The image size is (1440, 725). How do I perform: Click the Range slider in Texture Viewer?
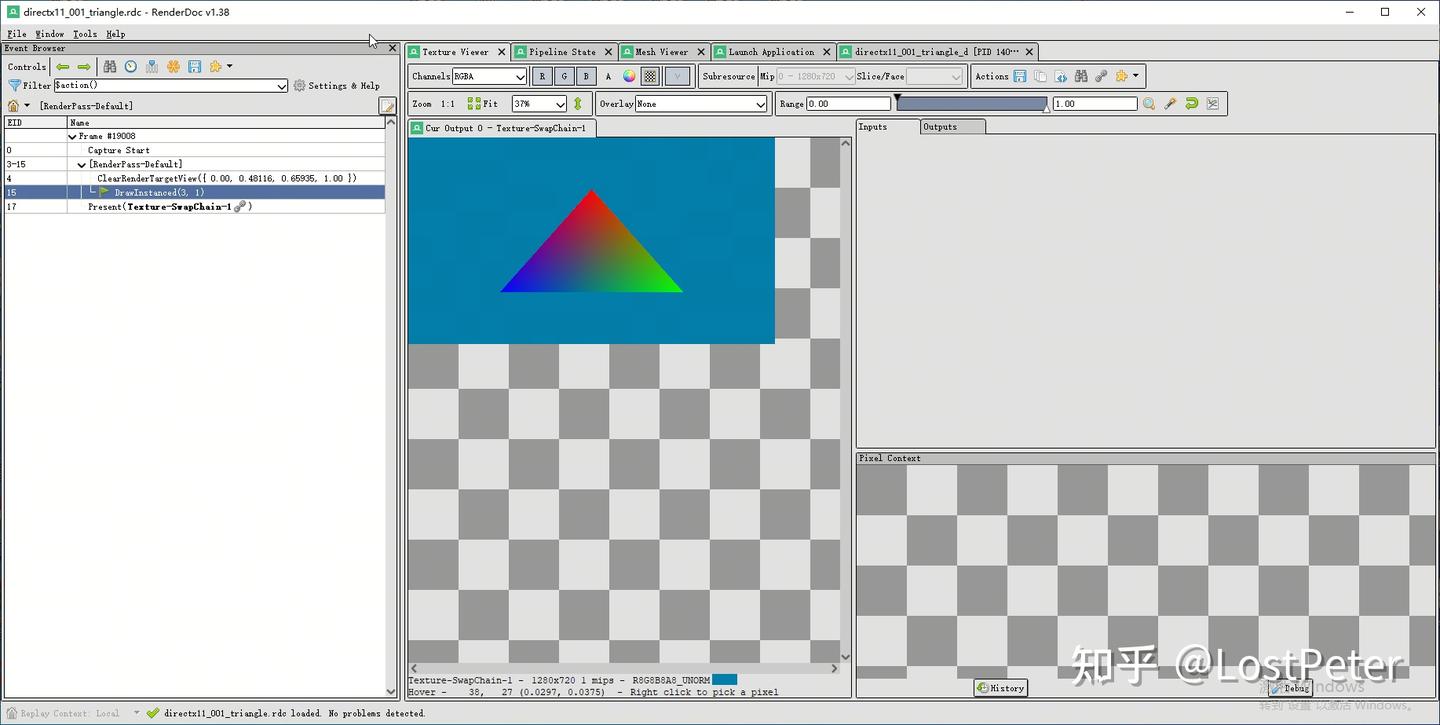970,103
